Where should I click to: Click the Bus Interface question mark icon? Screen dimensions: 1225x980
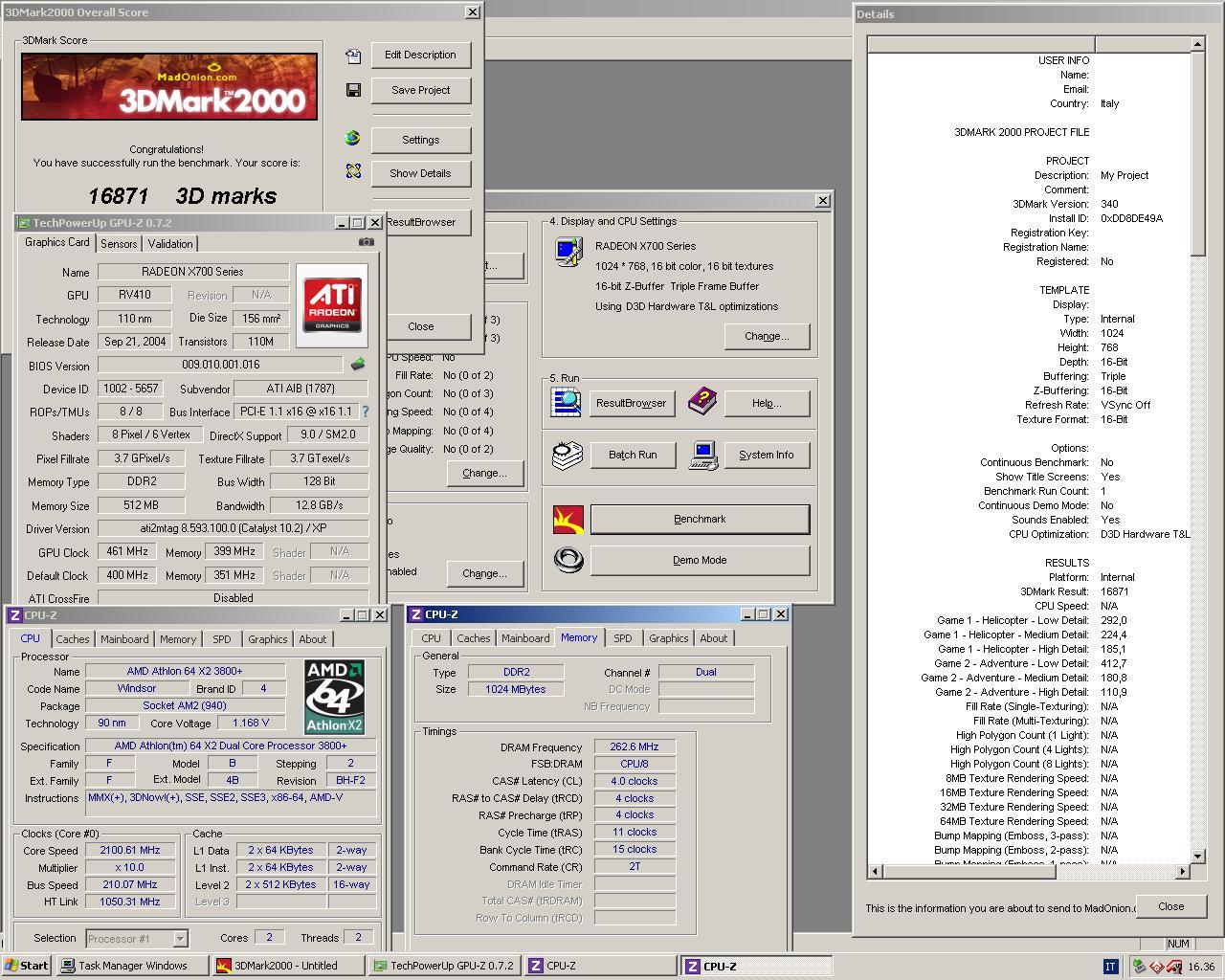[365, 412]
